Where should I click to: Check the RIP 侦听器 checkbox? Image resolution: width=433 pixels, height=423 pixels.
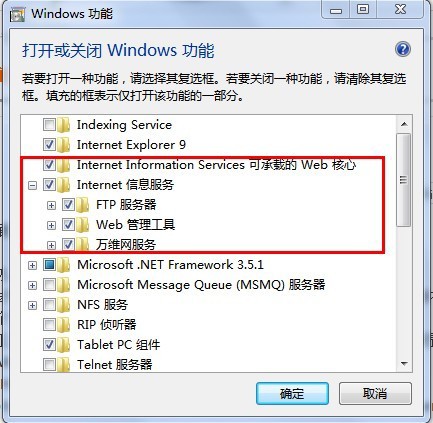pos(49,325)
